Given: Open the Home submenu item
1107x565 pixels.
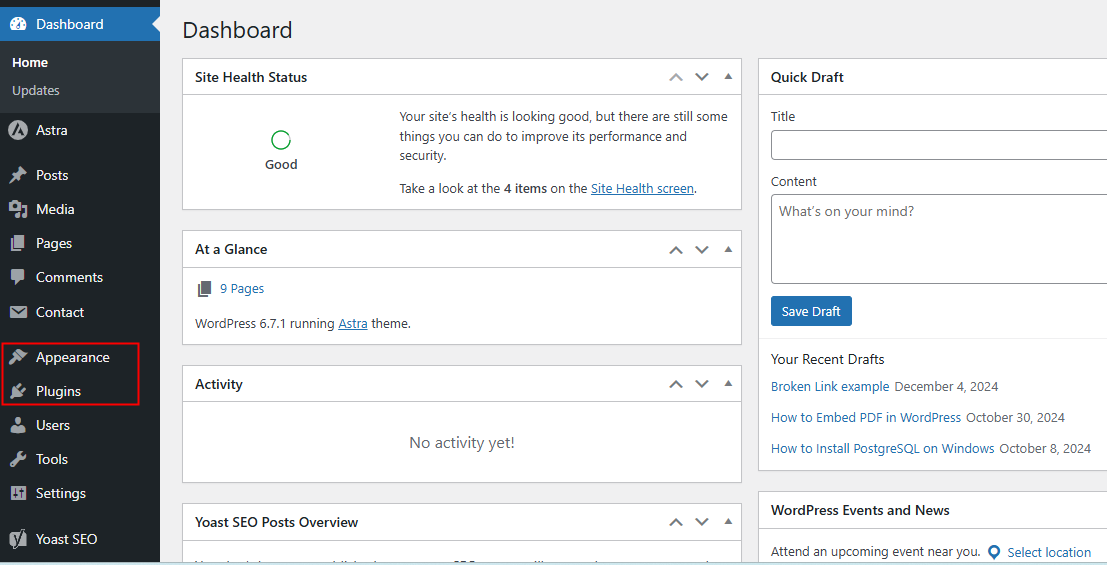Looking at the screenshot, I should (30, 62).
